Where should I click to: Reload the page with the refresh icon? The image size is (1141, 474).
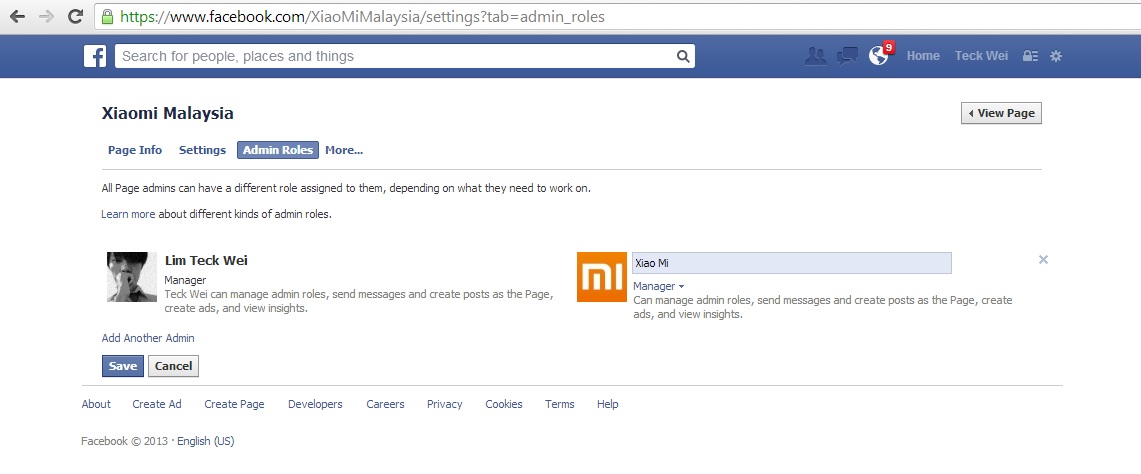(x=75, y=16)
